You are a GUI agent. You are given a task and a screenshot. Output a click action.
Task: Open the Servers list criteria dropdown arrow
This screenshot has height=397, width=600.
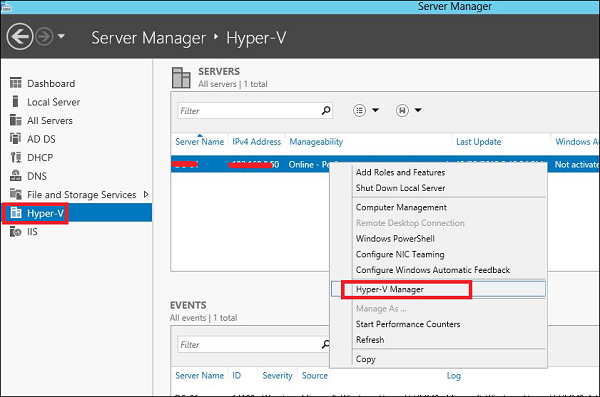pos(376,110)
